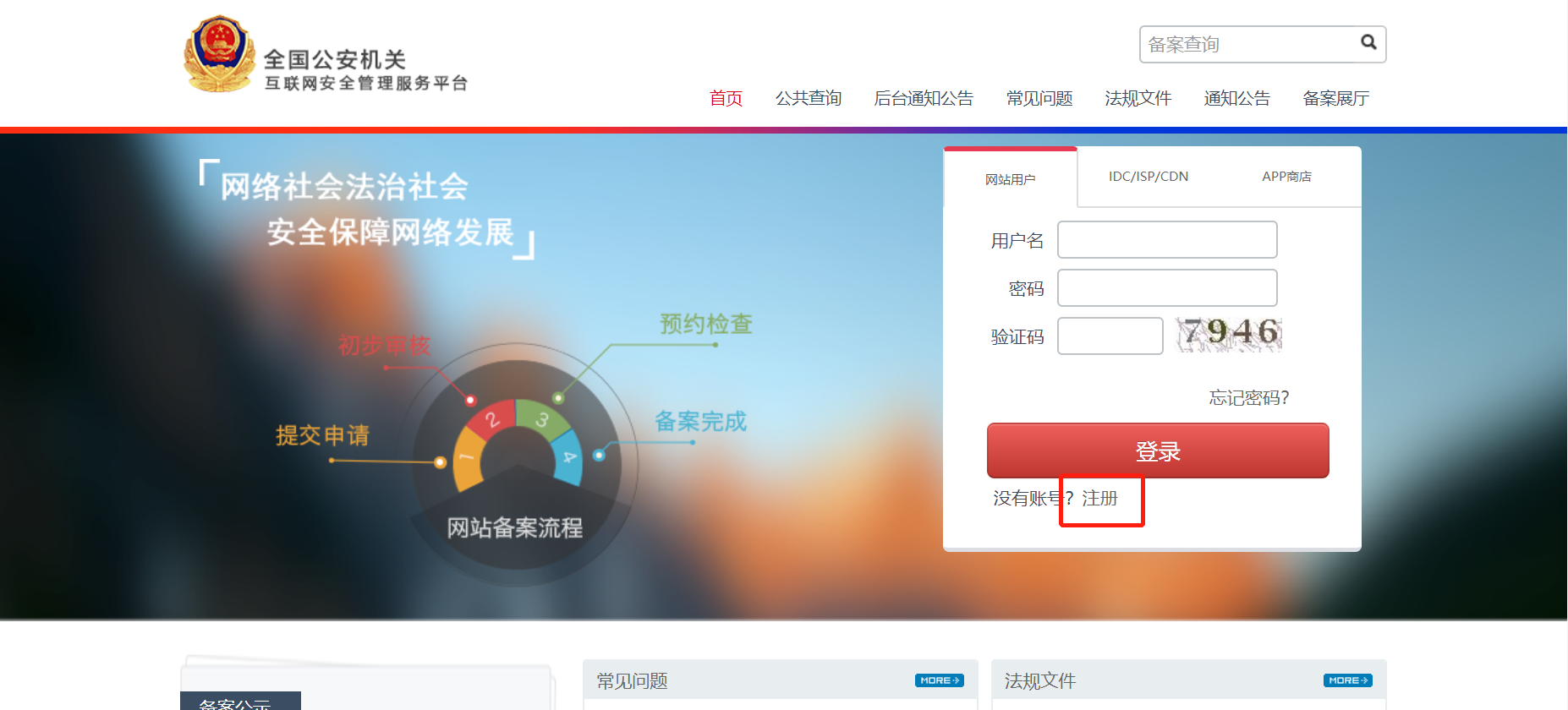Open MORE in 法规文件 panel
The image size is (1568, 710).
pyautogui.click(x=1347, y=680)
